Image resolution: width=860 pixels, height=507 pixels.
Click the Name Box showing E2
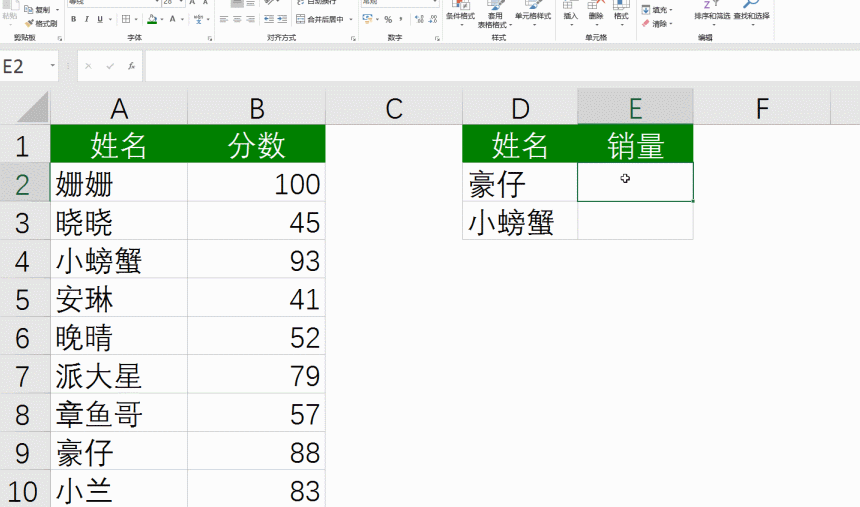[x=24, y=66]
